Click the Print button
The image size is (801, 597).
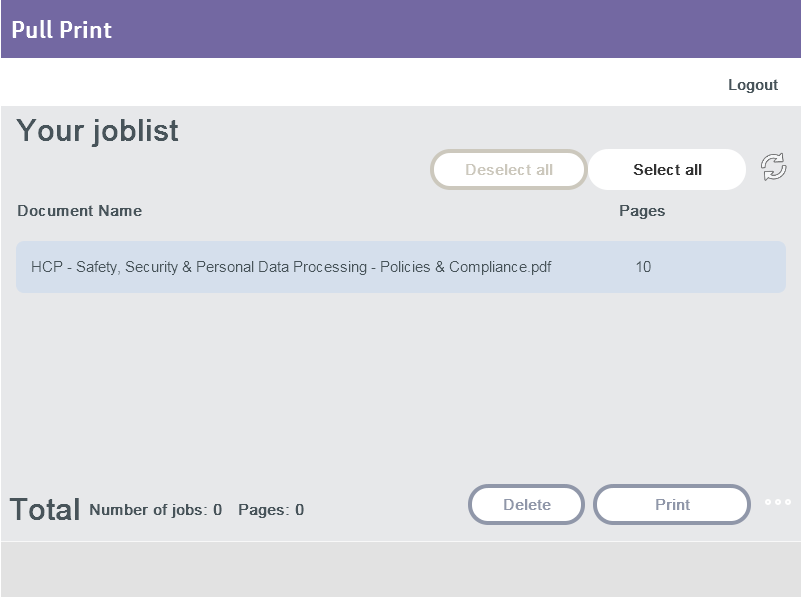tap(672, 505)
